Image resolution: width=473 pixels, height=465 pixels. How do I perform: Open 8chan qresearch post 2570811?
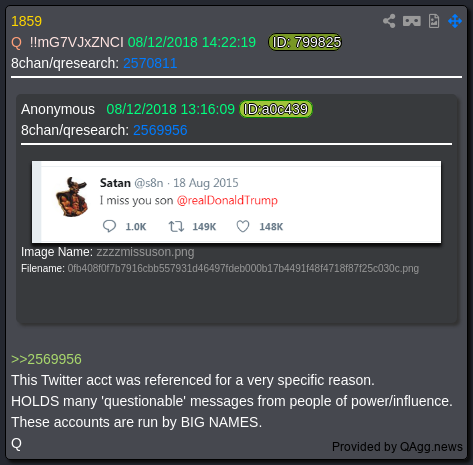click(x=150, y=63)
